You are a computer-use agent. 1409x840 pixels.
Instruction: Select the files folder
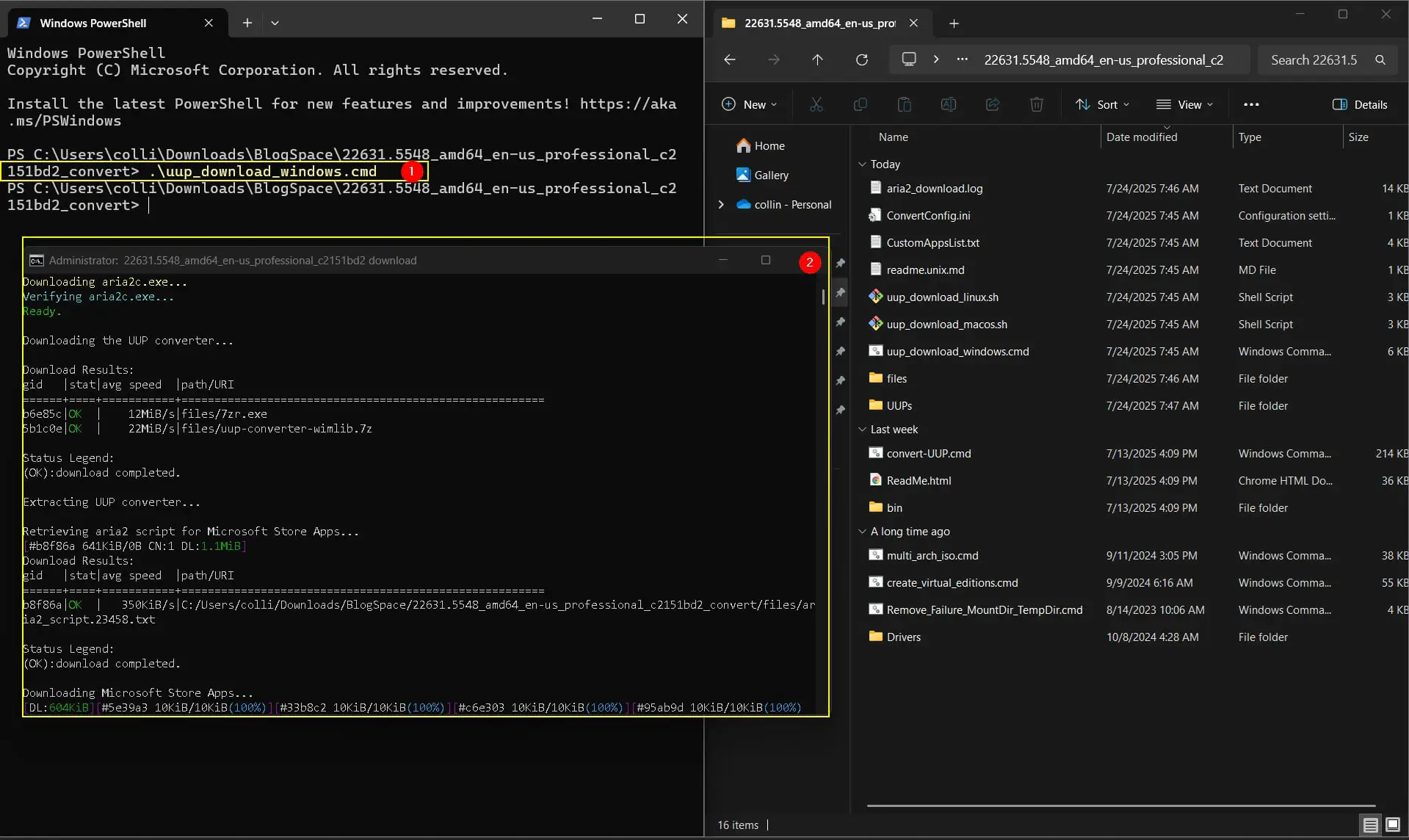897,378
